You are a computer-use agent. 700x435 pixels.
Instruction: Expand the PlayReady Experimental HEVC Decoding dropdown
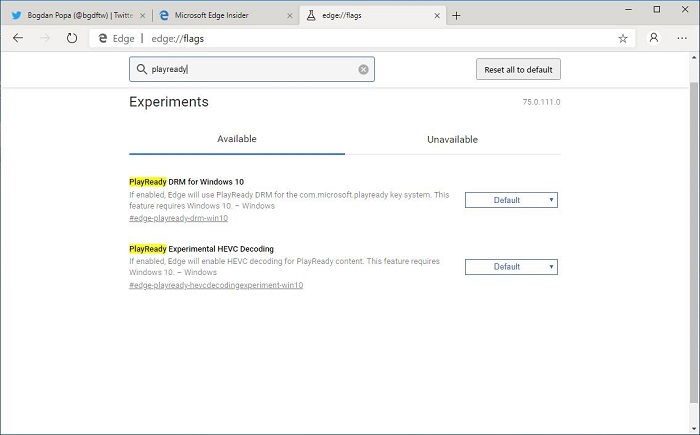coord(511,267)
